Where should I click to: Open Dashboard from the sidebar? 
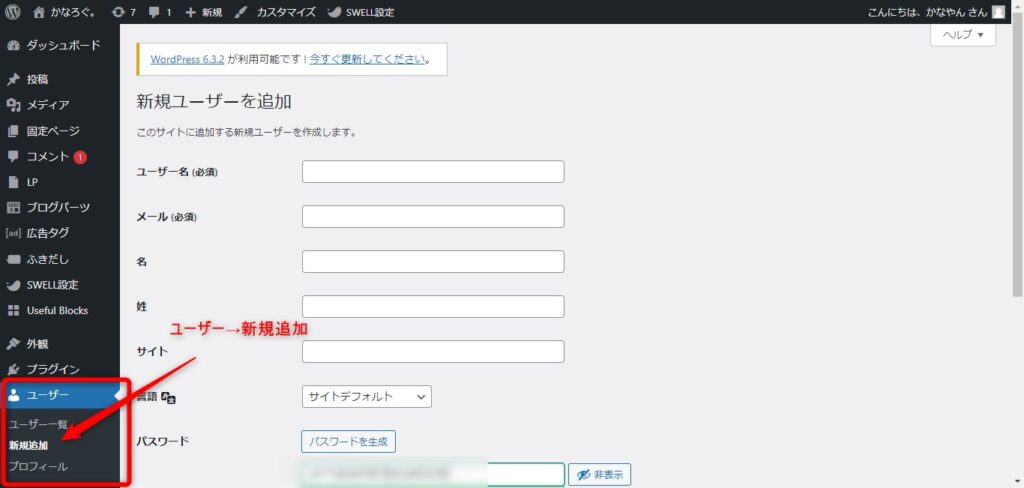(x=60, y=46)
